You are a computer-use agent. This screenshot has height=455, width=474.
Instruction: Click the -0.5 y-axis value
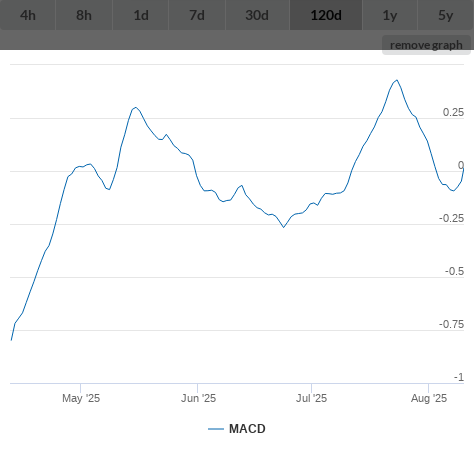point(454,271)
